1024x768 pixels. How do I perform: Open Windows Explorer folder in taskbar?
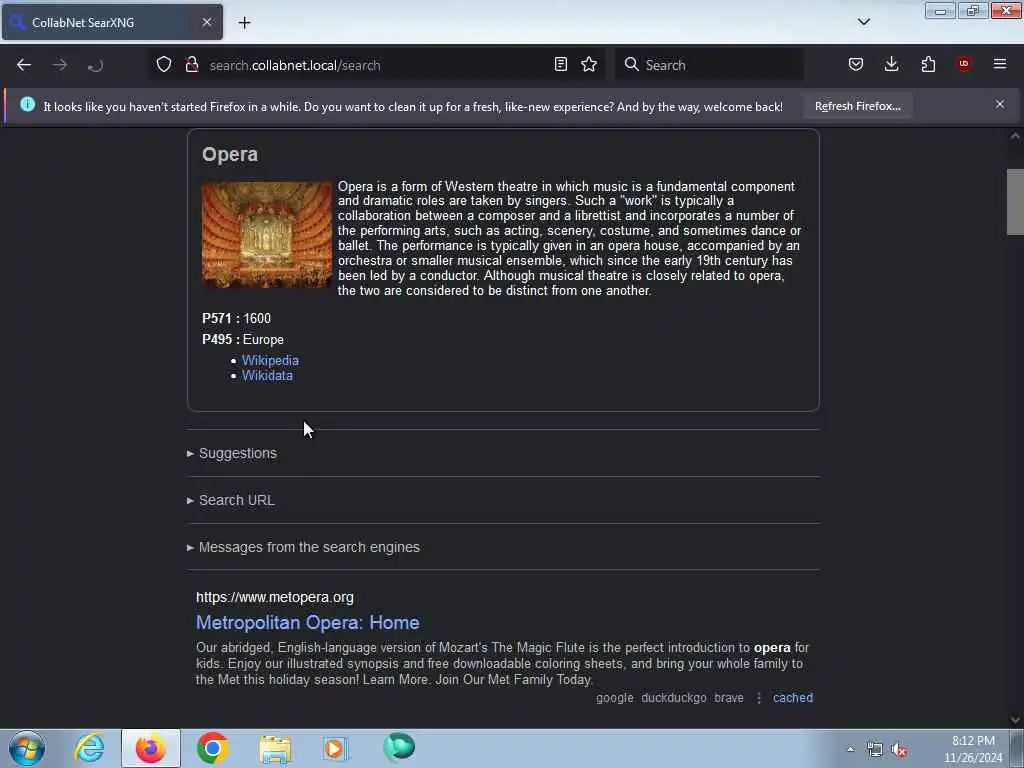click(275, 748)
